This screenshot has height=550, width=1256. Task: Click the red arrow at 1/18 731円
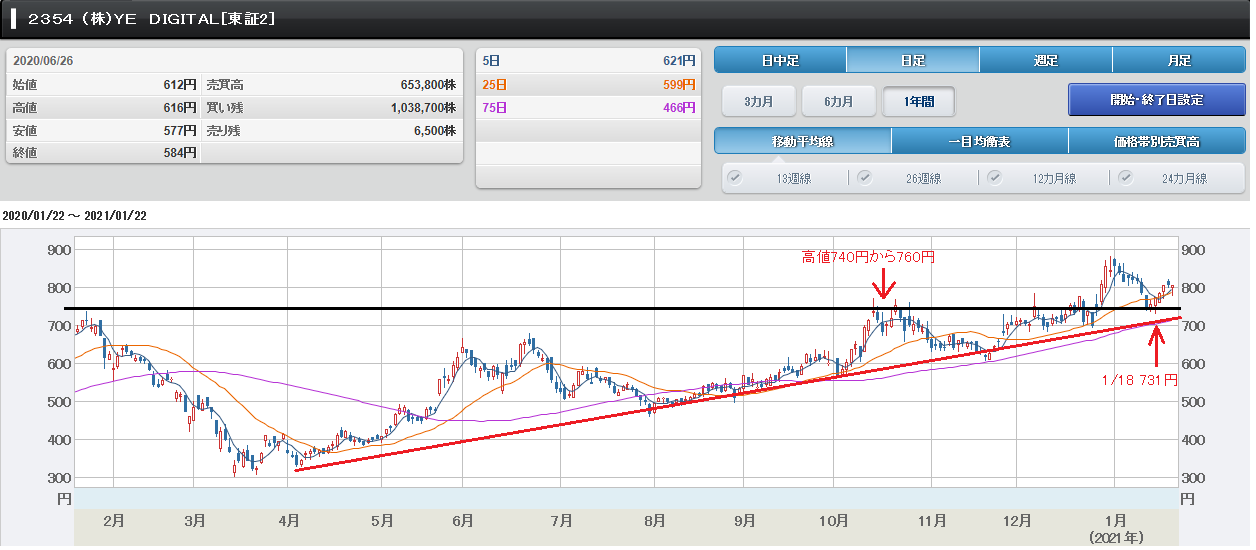click(1157, 347)
